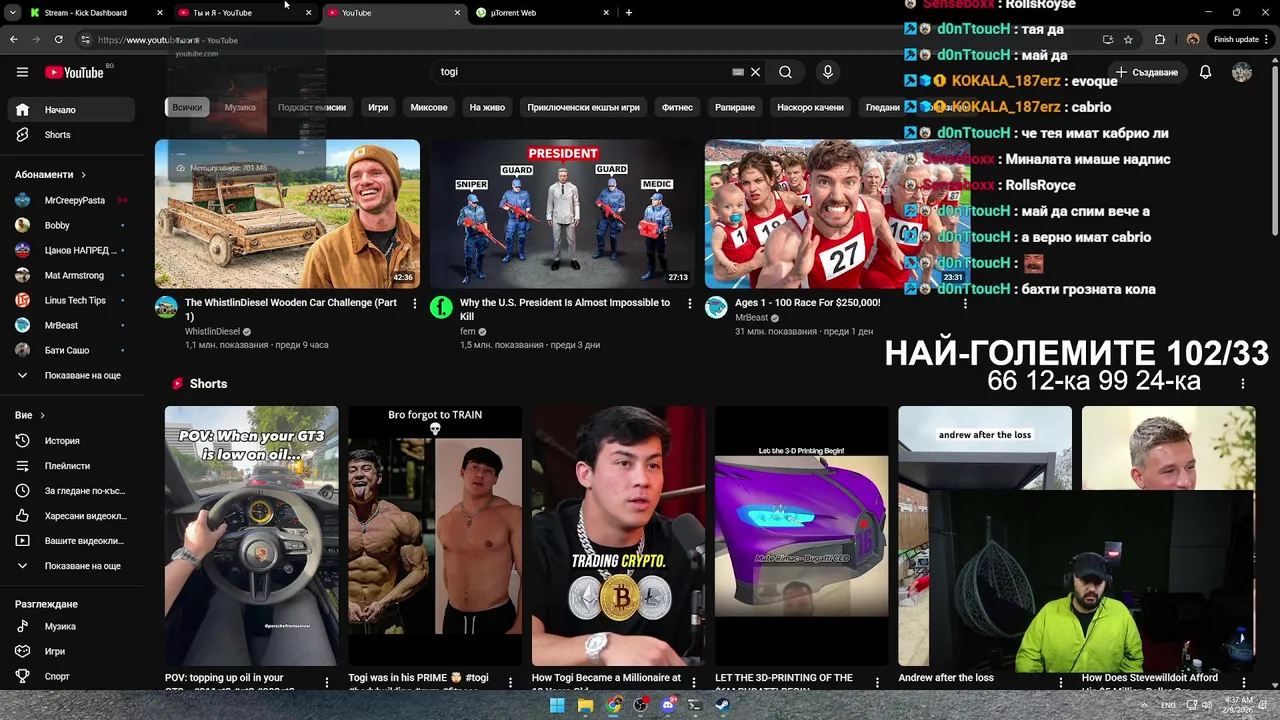Open the Вие section chevron

[x=42, y=415]
